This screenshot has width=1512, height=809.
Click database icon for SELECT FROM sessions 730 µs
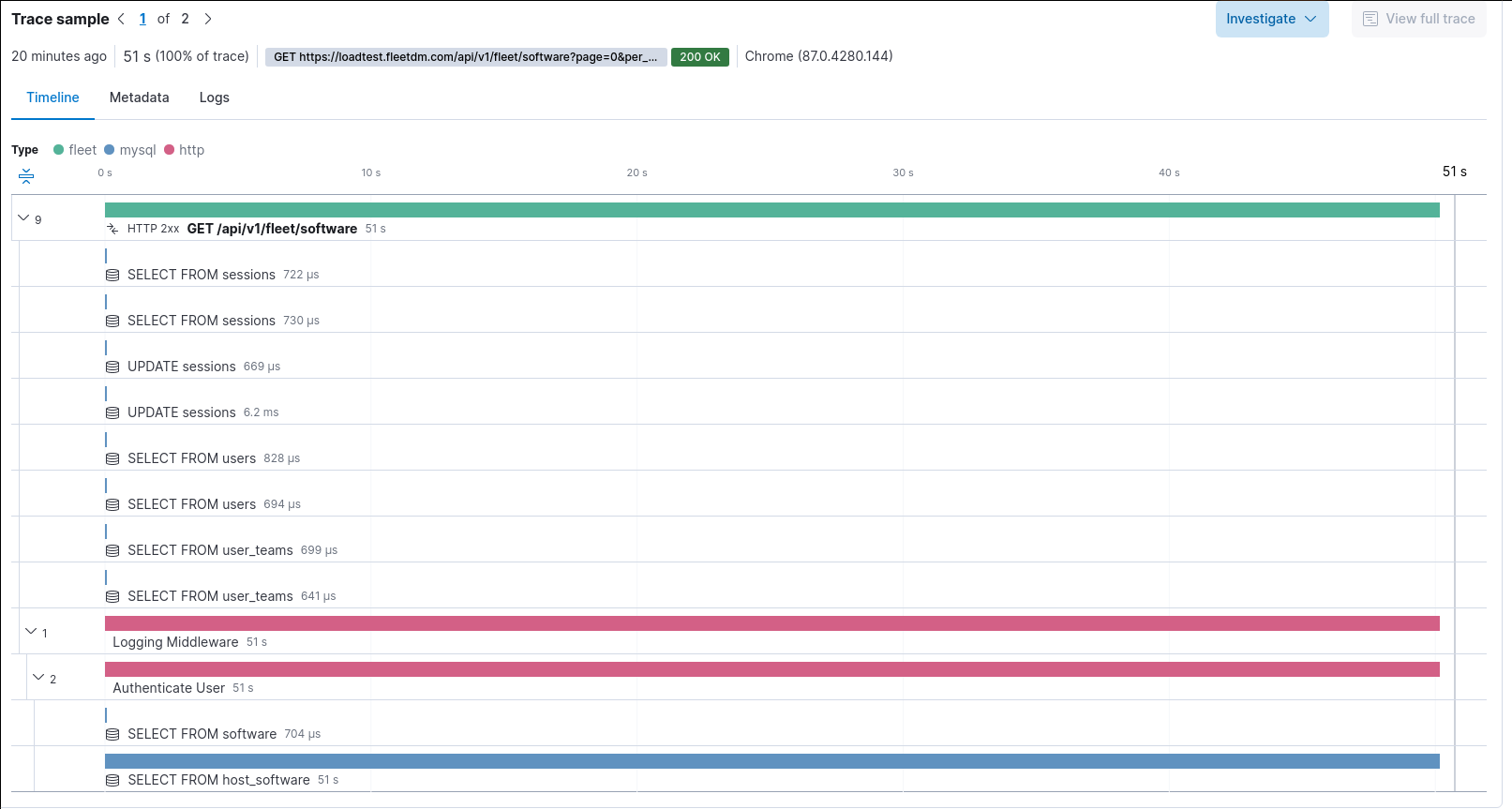[x=112, y=322]
